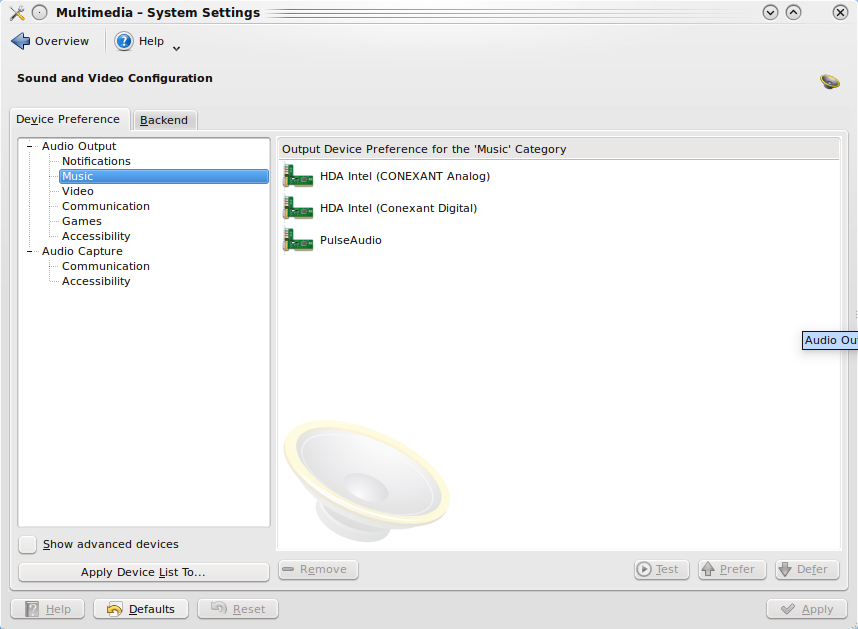Click the wrench tools icon in title bar
The height and width of the screenshot is (629, 858).
coord(16,13)
